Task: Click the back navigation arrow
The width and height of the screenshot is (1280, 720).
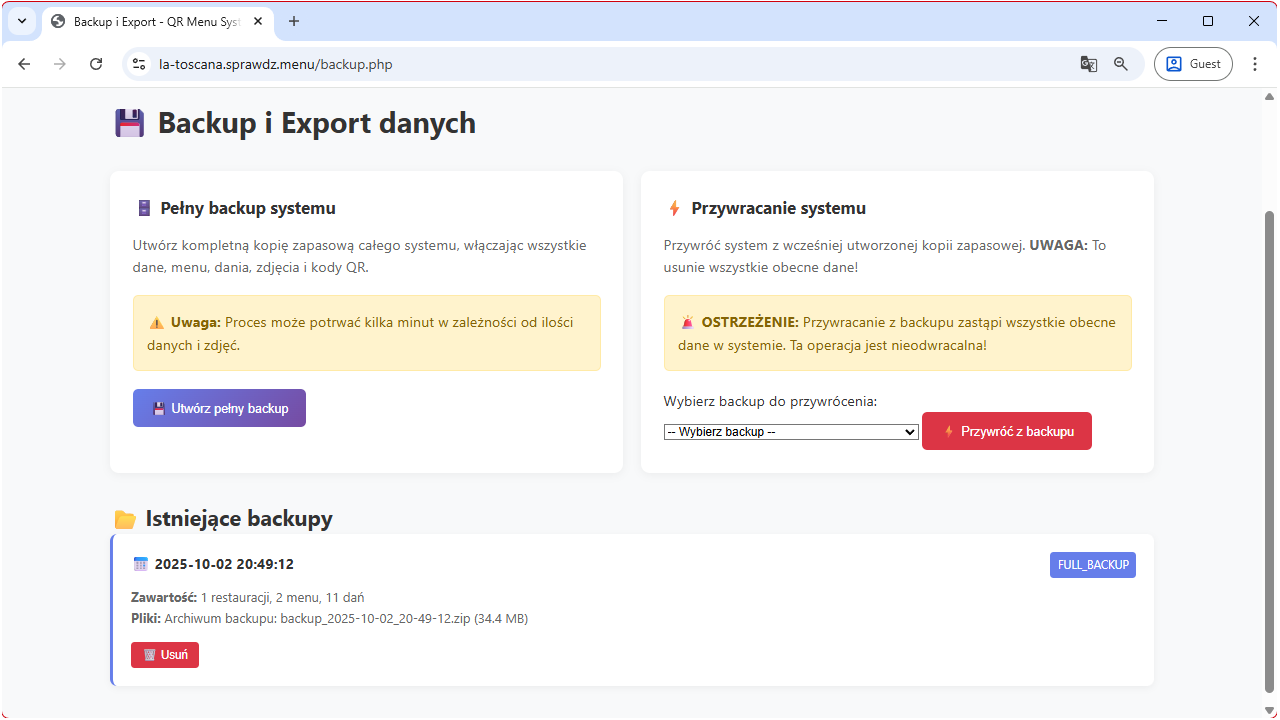Action: point(24,63)
